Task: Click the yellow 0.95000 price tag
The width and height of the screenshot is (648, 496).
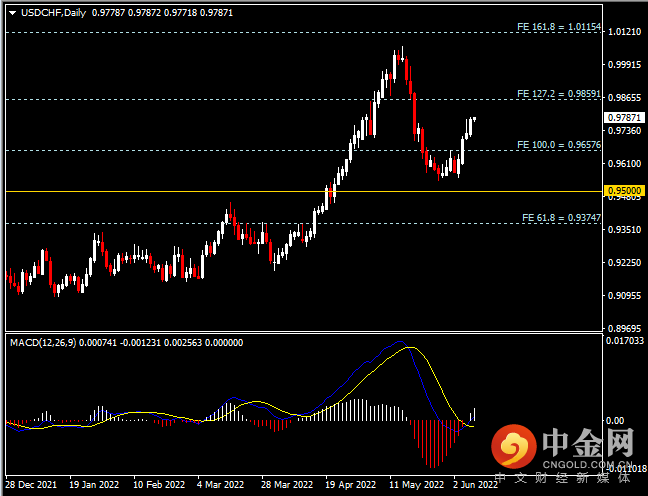Action: pos(624,191)
